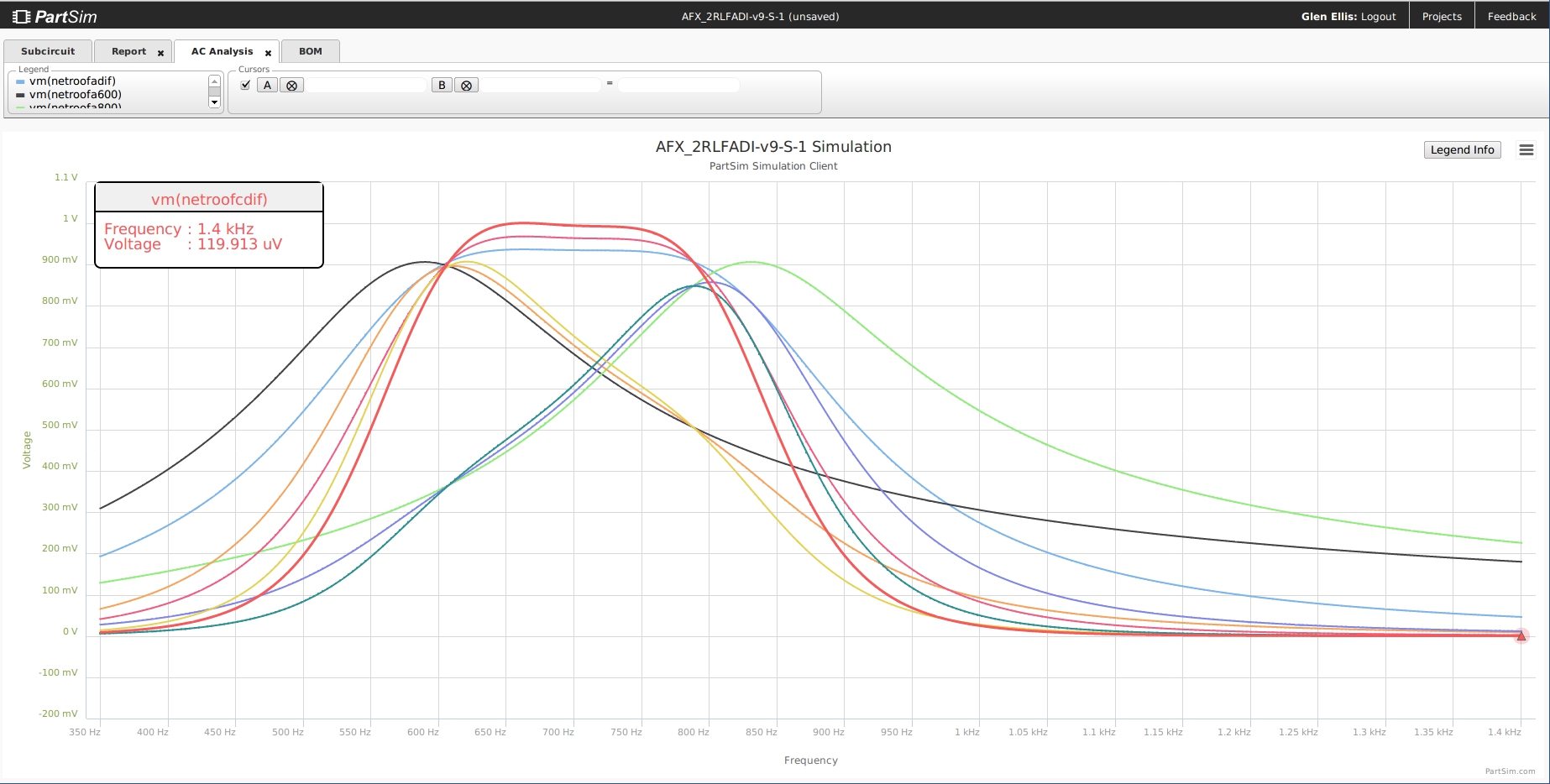
Task: Click the 'PartSim Simulation Client' subtitle
Action: pos(773,166)
